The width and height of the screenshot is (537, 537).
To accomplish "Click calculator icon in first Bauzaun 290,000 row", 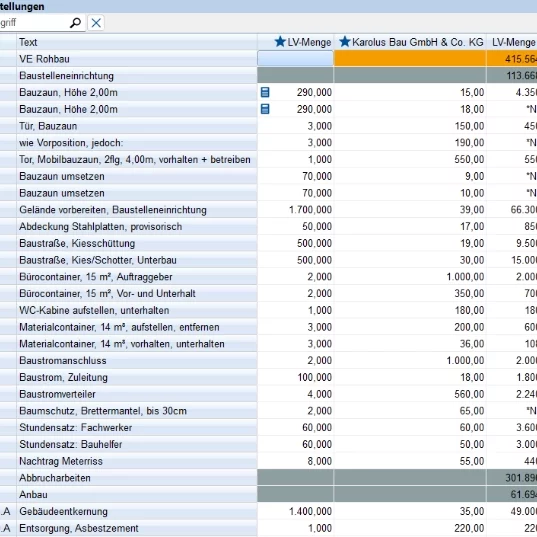I will [x=265, y=92].
